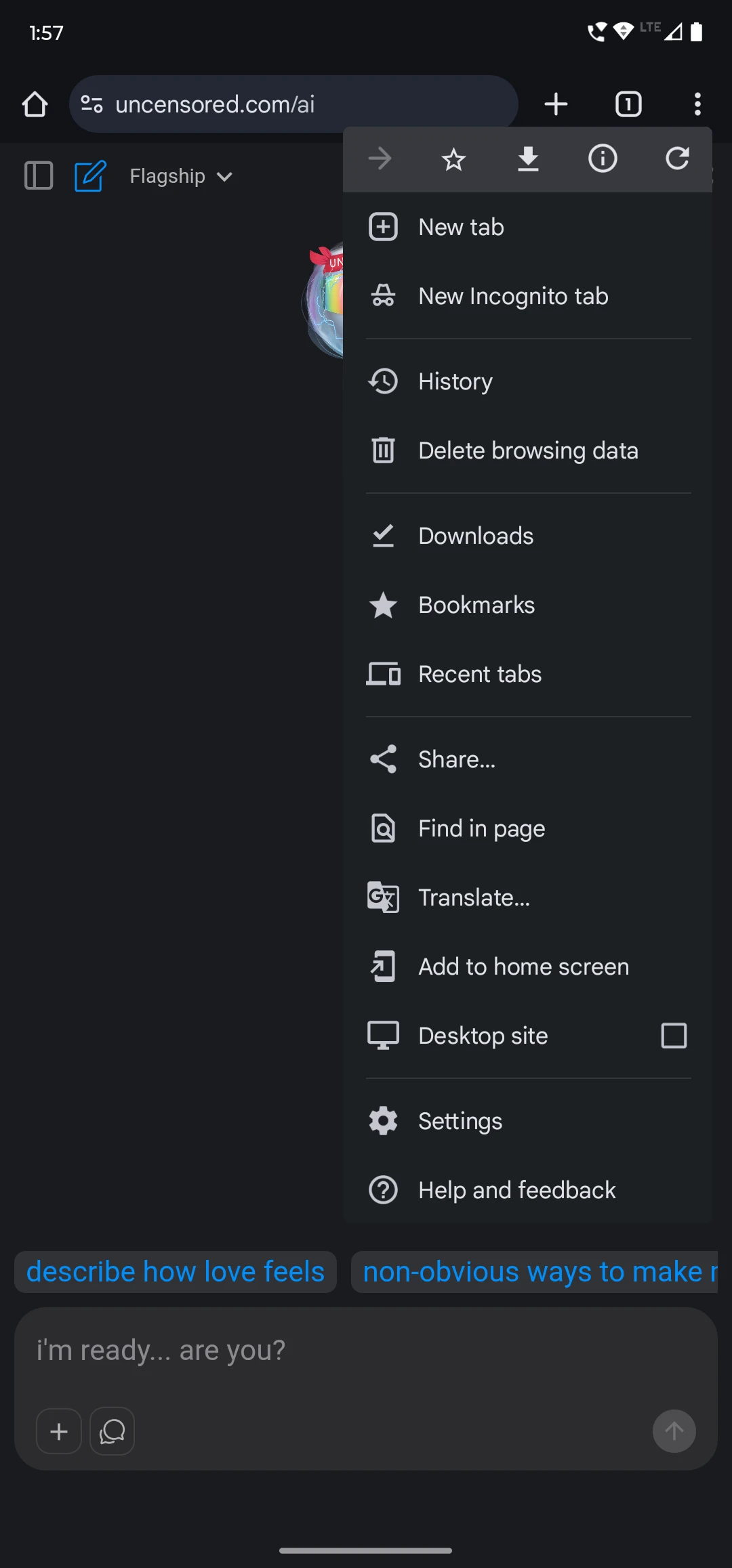
Task: Tap the home icon in the toolbar
Action: click(35, 104)
